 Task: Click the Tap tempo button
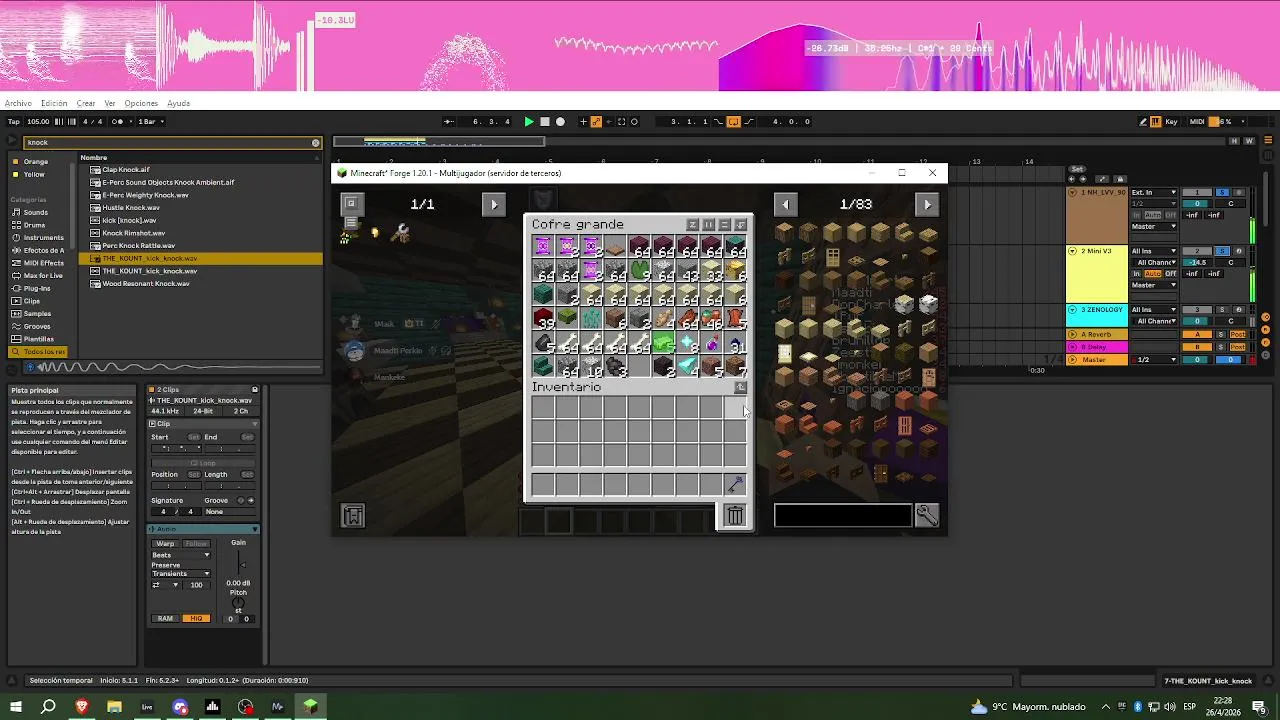click(14, 122)
